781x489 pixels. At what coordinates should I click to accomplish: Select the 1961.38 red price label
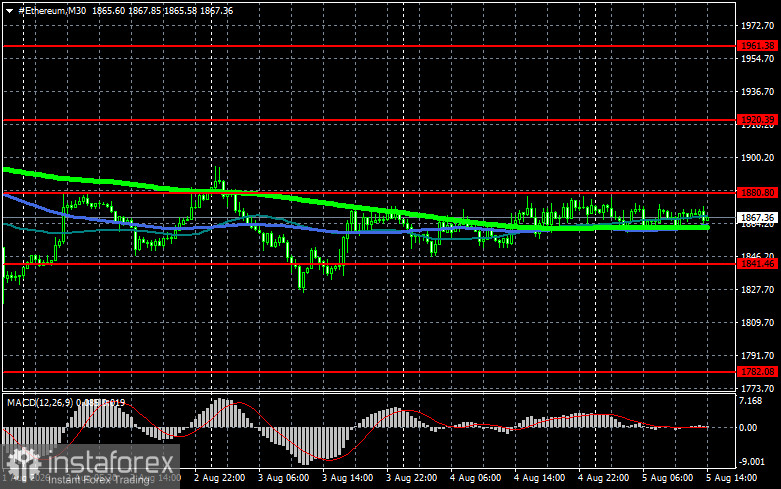pyautogui.click(x=758, y=45)
